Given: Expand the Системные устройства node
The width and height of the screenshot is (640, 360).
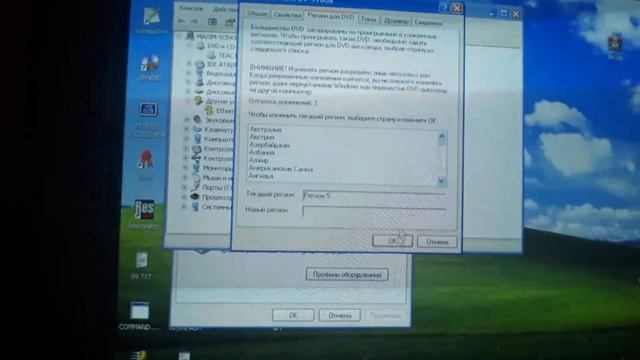Looking at the screenshot, I should pyautogui.click(x=184, y=207).
